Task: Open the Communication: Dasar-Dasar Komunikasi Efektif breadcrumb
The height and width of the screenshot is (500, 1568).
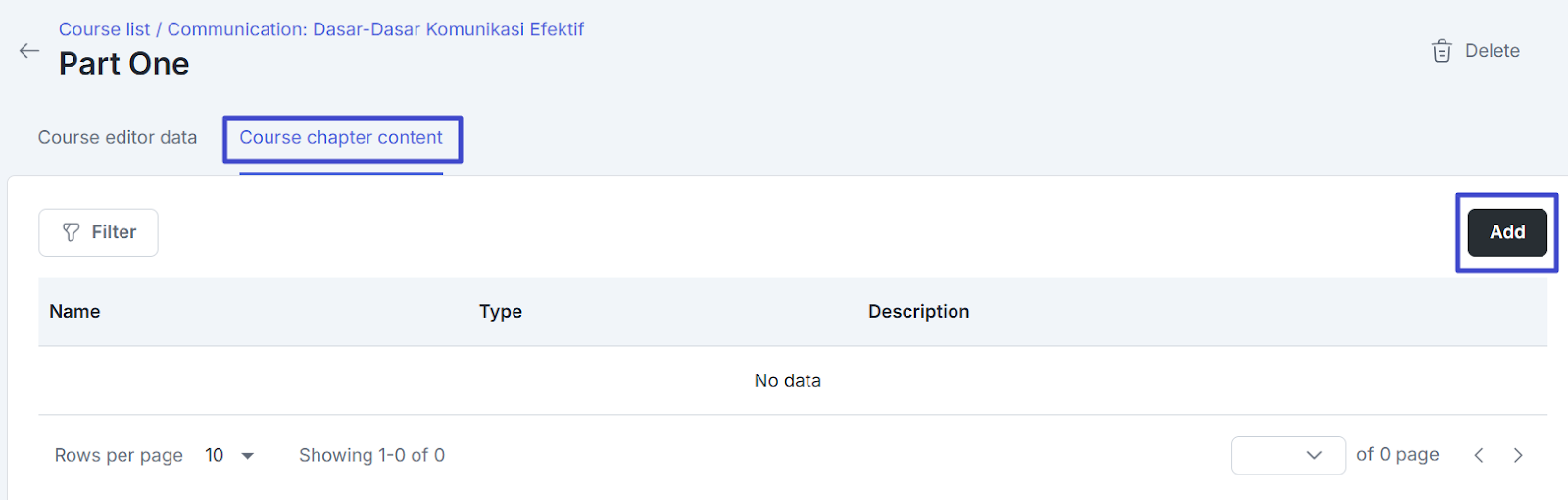Action: tap(375, 29)
